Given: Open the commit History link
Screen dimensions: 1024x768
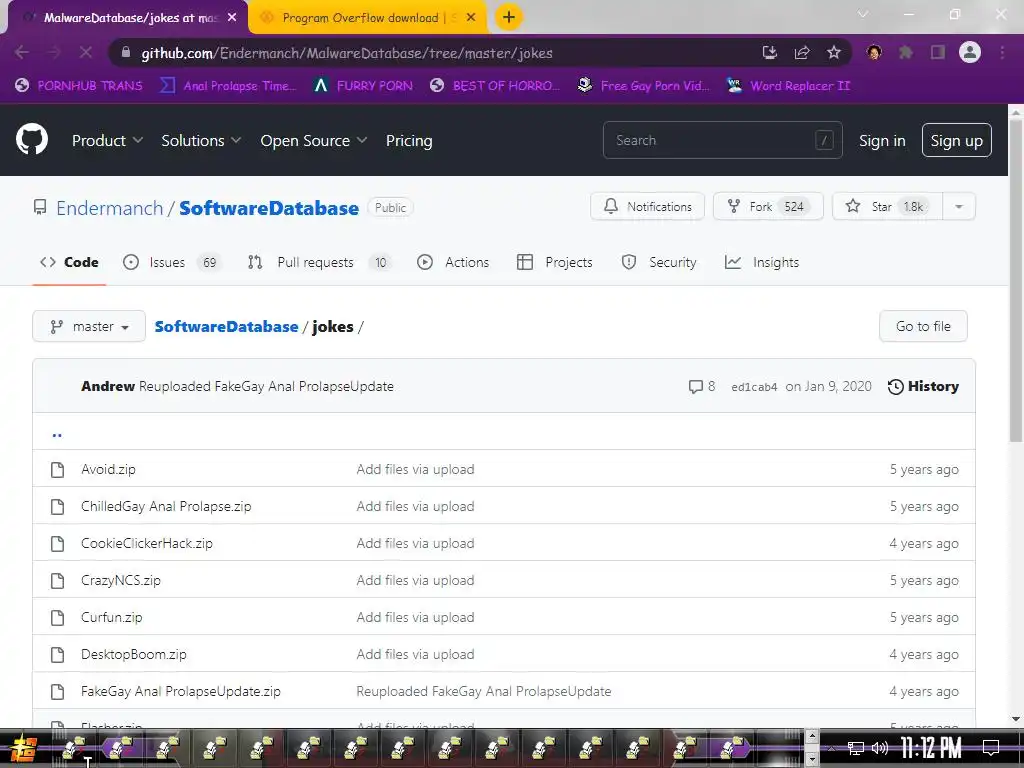Looking at the screenshot, I should click(923, 387).
